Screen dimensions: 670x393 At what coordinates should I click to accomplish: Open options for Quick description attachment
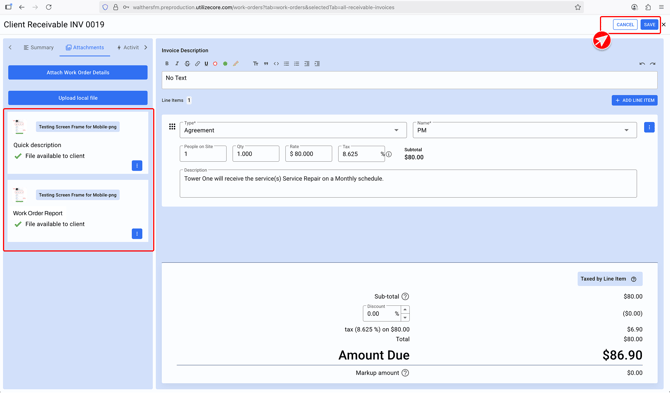click(x=137, y=165)
